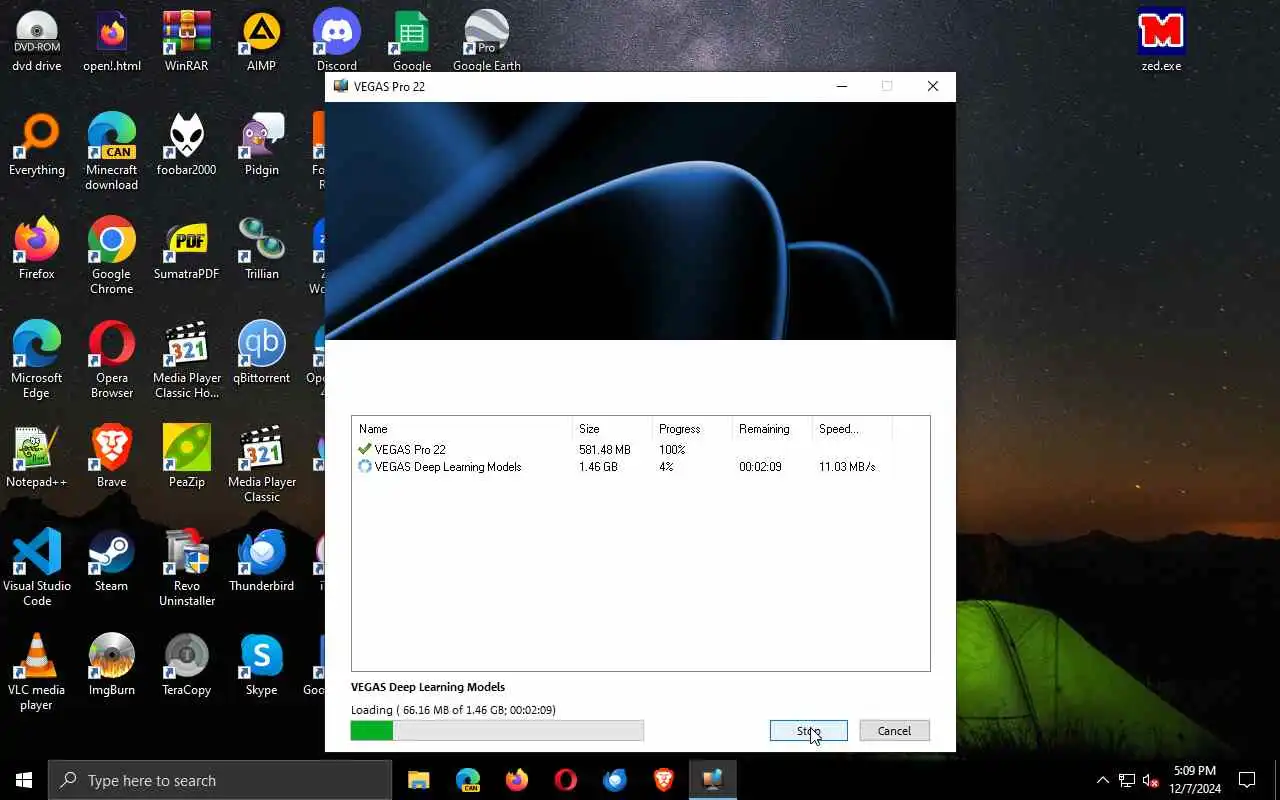Open the Minecraft download shortcut

112,152
